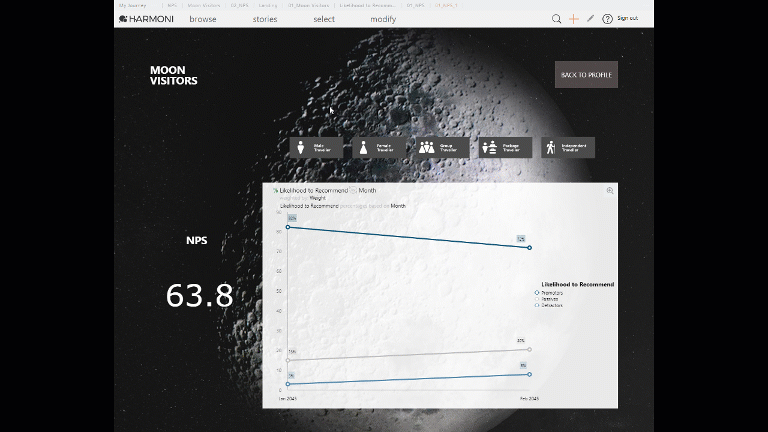The image size is (768, 432).
Task: Switch to the My Journey tab
Action: [132, 5]
